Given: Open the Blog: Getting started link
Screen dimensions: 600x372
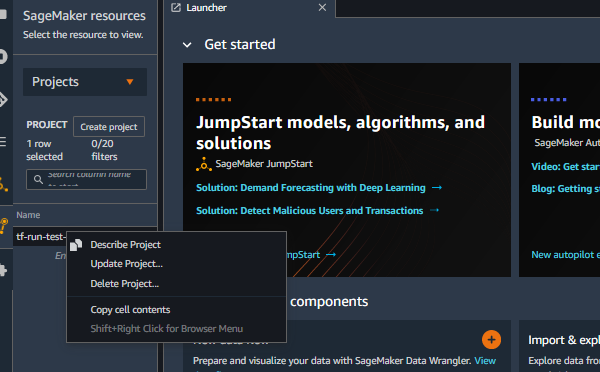Looking at the screenshot, I should point(566,189).
